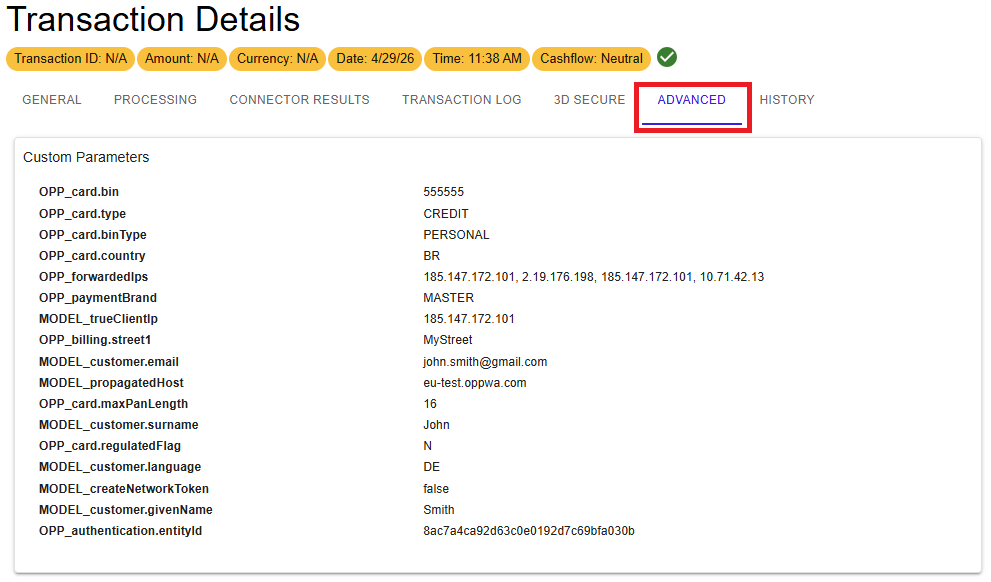Open the Connector Results tab
The height and width of the screenshot is (582, 991).
(300, 100)
